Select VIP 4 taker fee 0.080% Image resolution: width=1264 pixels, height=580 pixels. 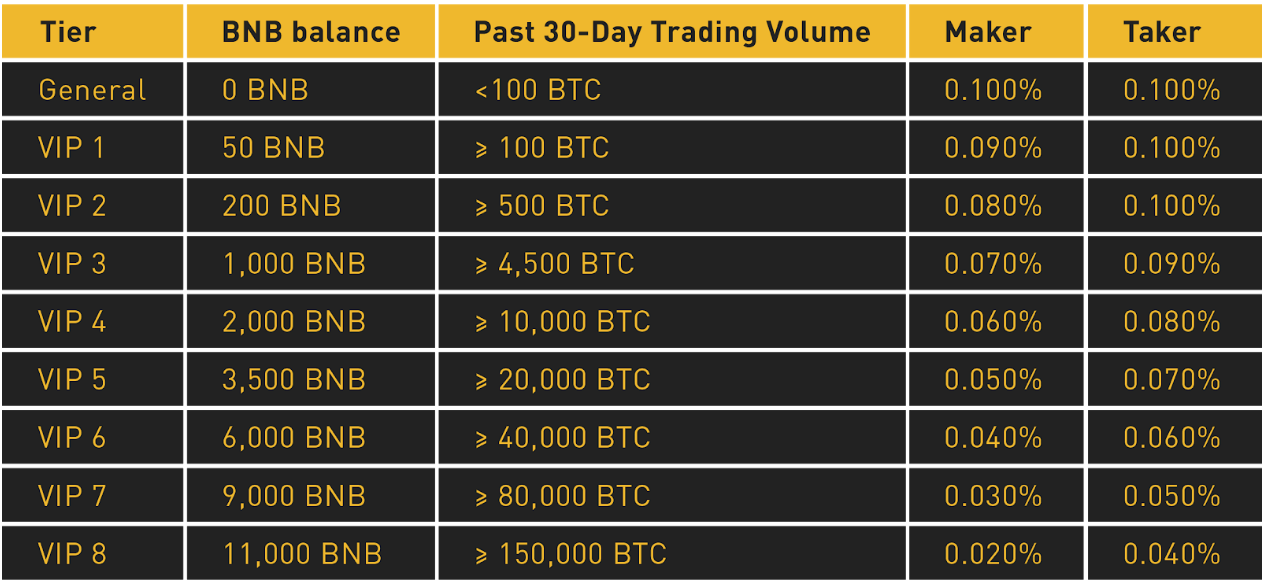[1174, 322]
